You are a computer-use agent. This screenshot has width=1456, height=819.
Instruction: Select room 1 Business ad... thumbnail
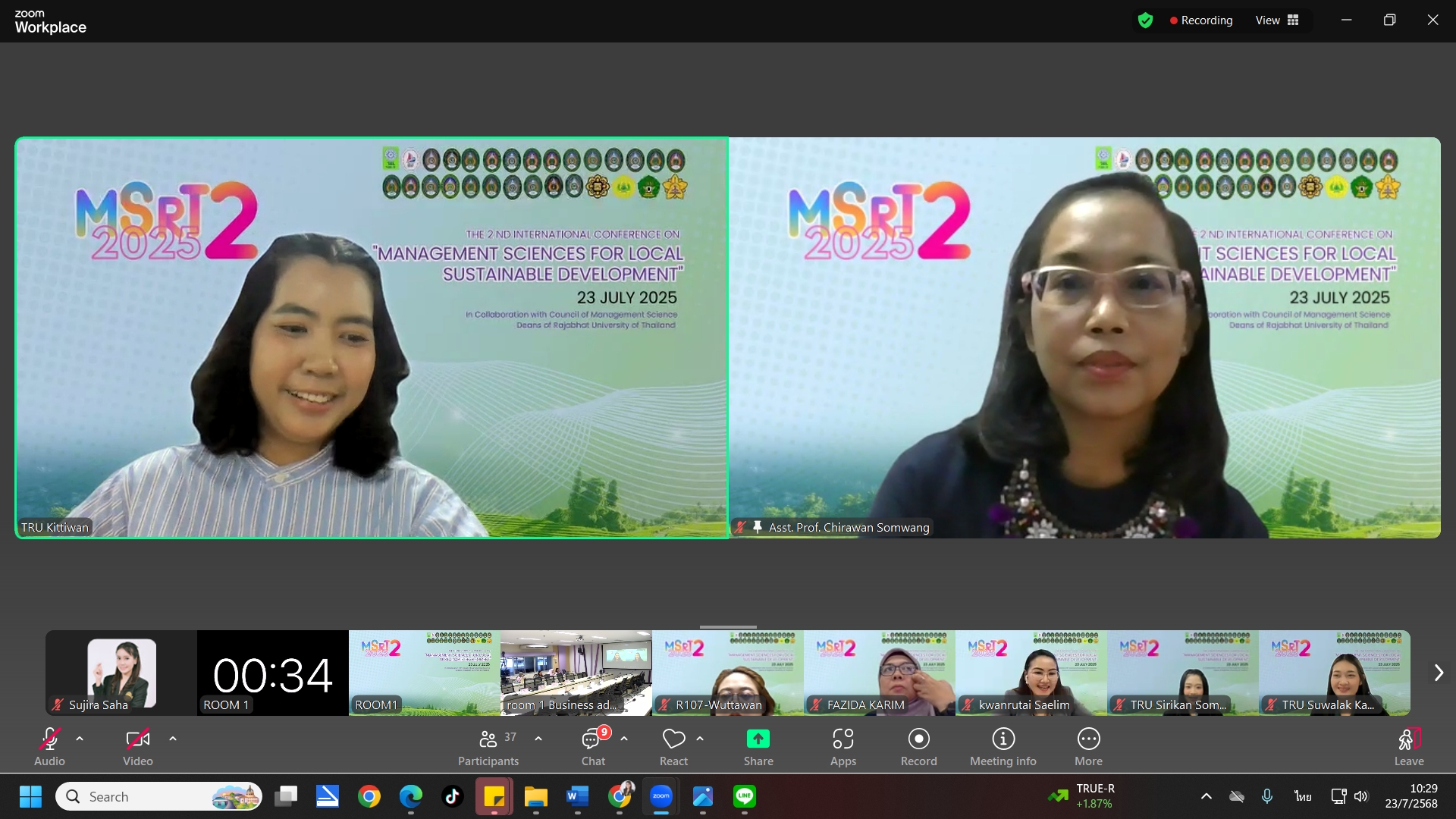pos(576,673)
